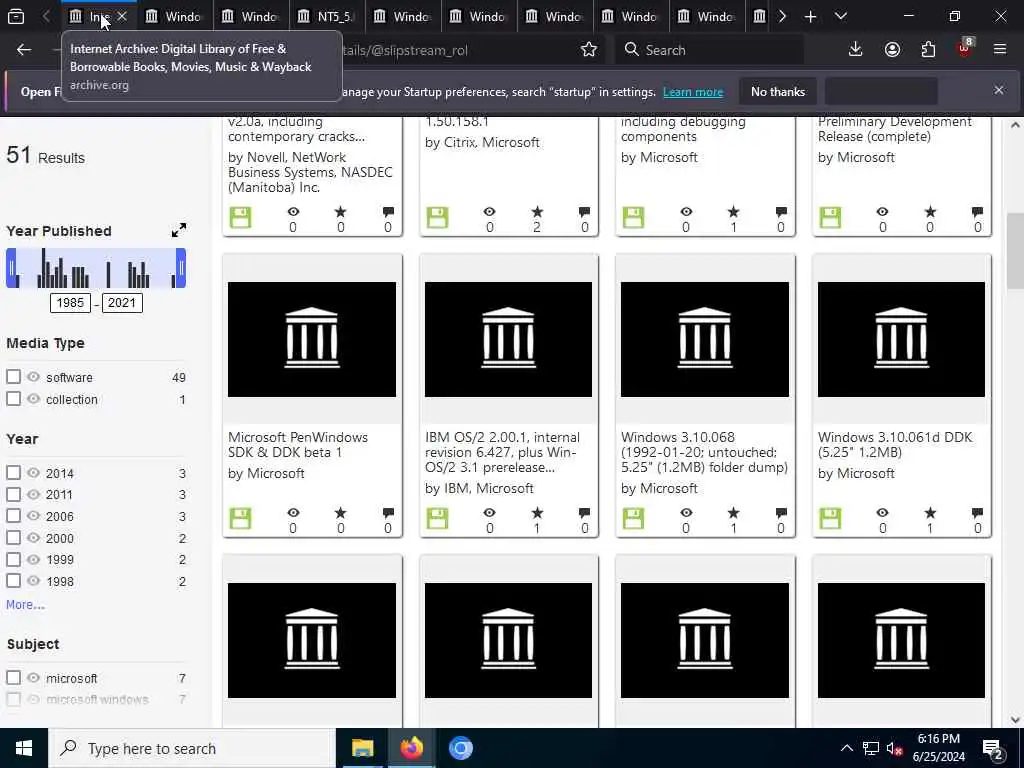Show hidden system tray icons chevron
This screenshot has height=768, width=1024.
coord(846,748)
